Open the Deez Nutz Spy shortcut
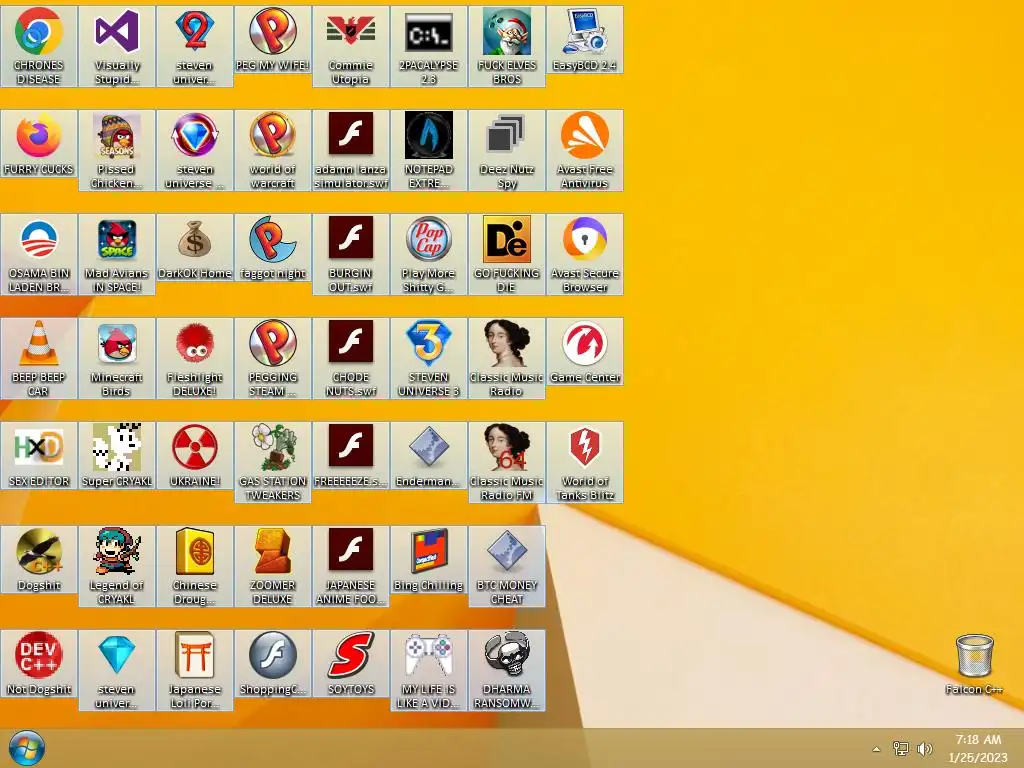 507,150
